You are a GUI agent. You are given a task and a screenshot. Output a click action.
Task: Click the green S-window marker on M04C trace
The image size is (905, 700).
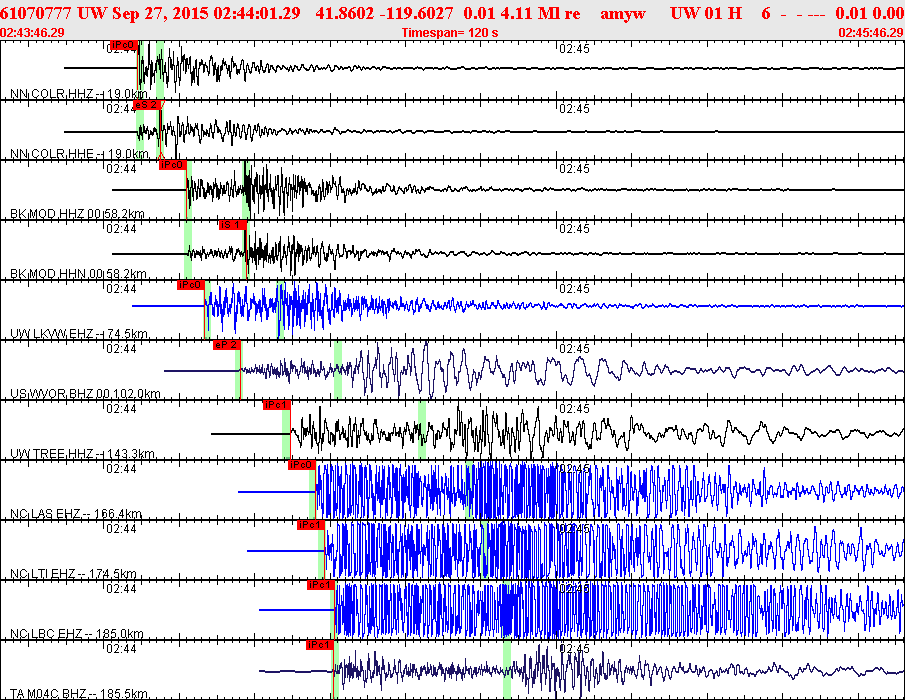click(507, 669)
